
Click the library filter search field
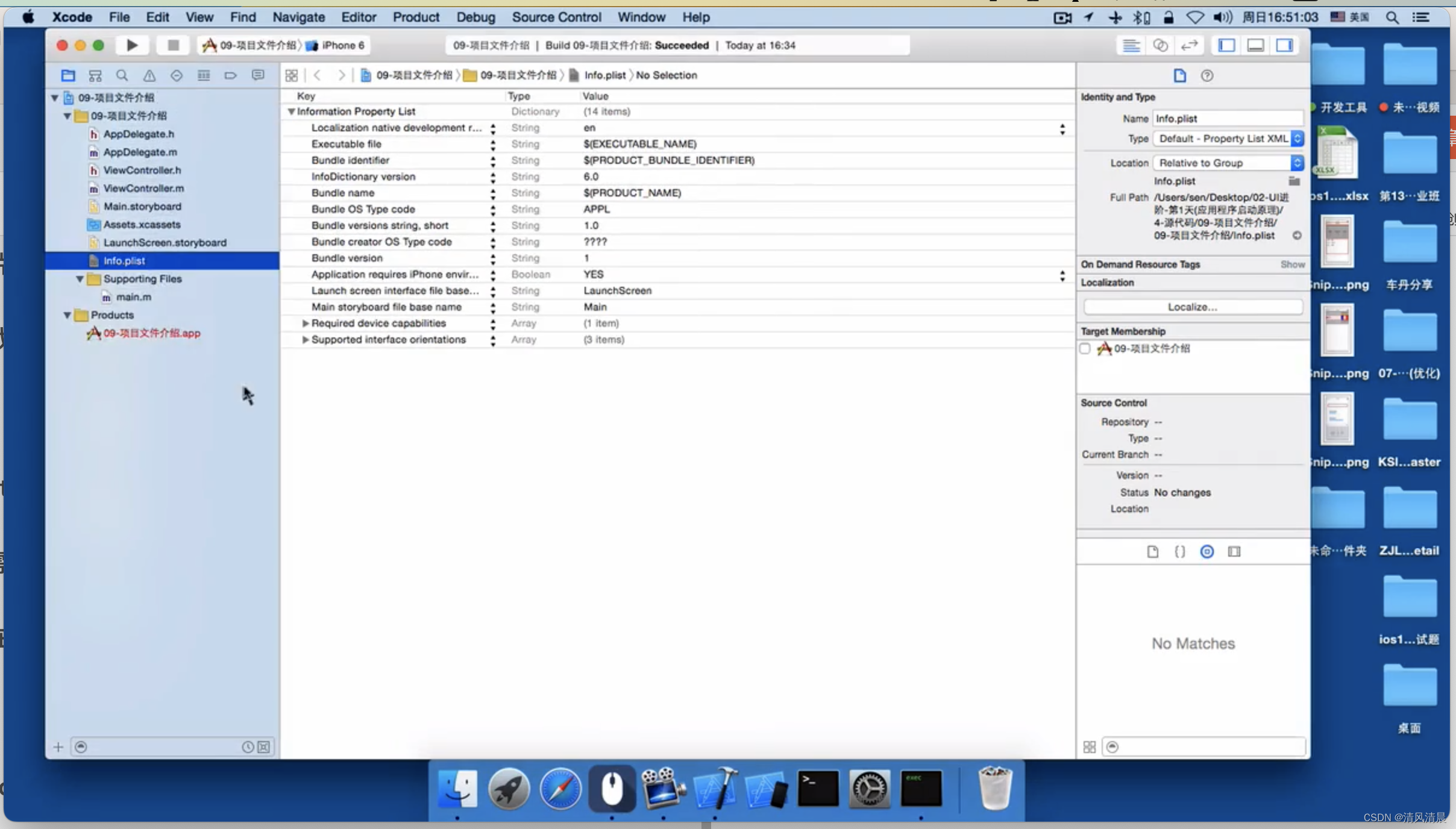pyautogui.click(x=1204, y=747)
